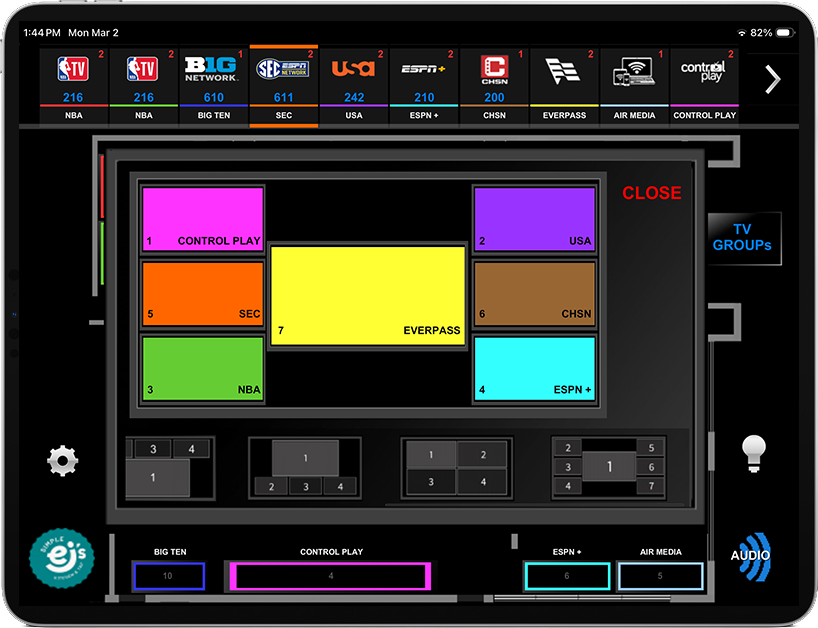
Task: Check the battery status indicator
Action: pos(785,33)
